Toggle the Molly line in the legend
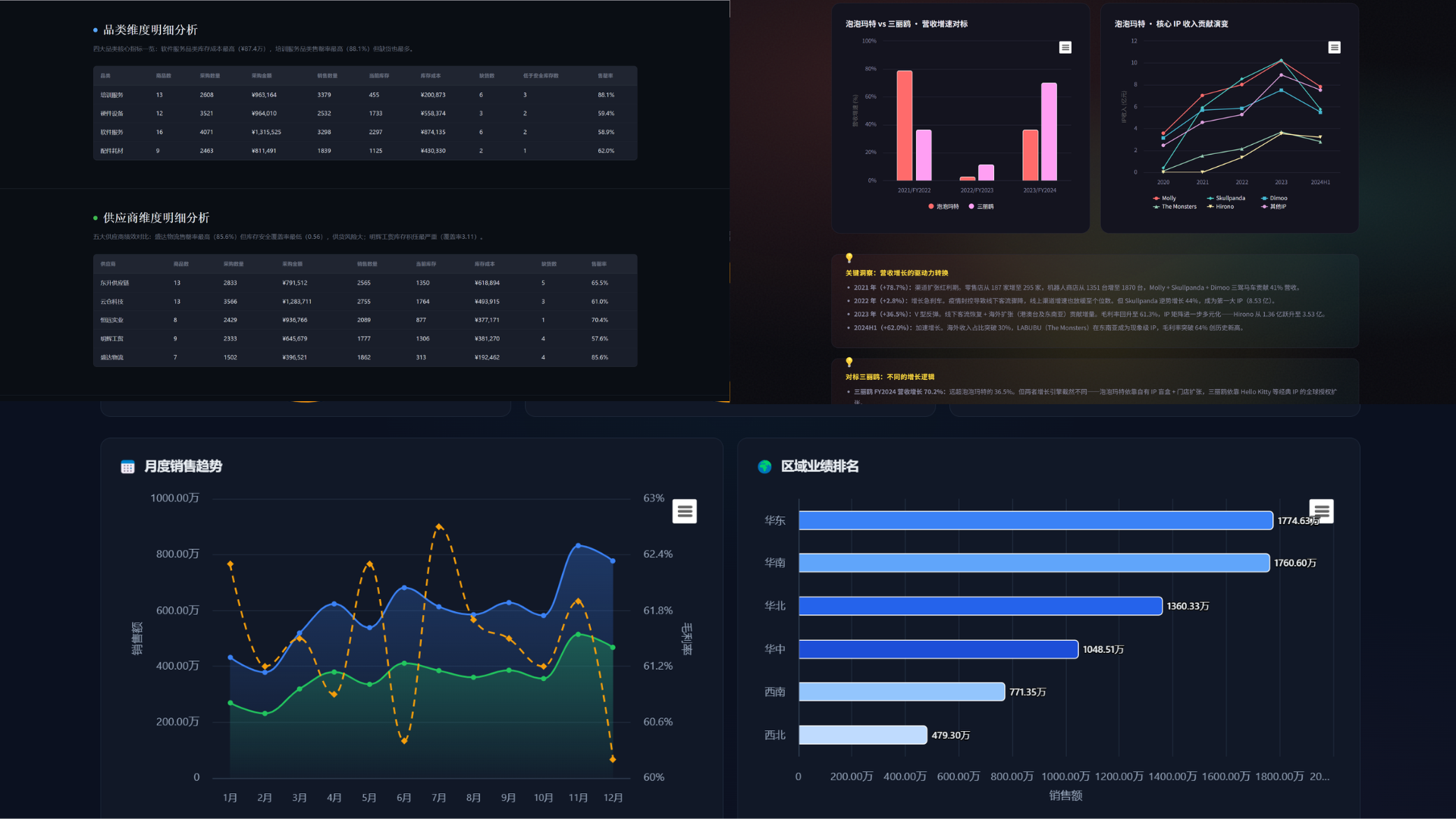This screenshot has height=819, width=1456. [1164, 198]
